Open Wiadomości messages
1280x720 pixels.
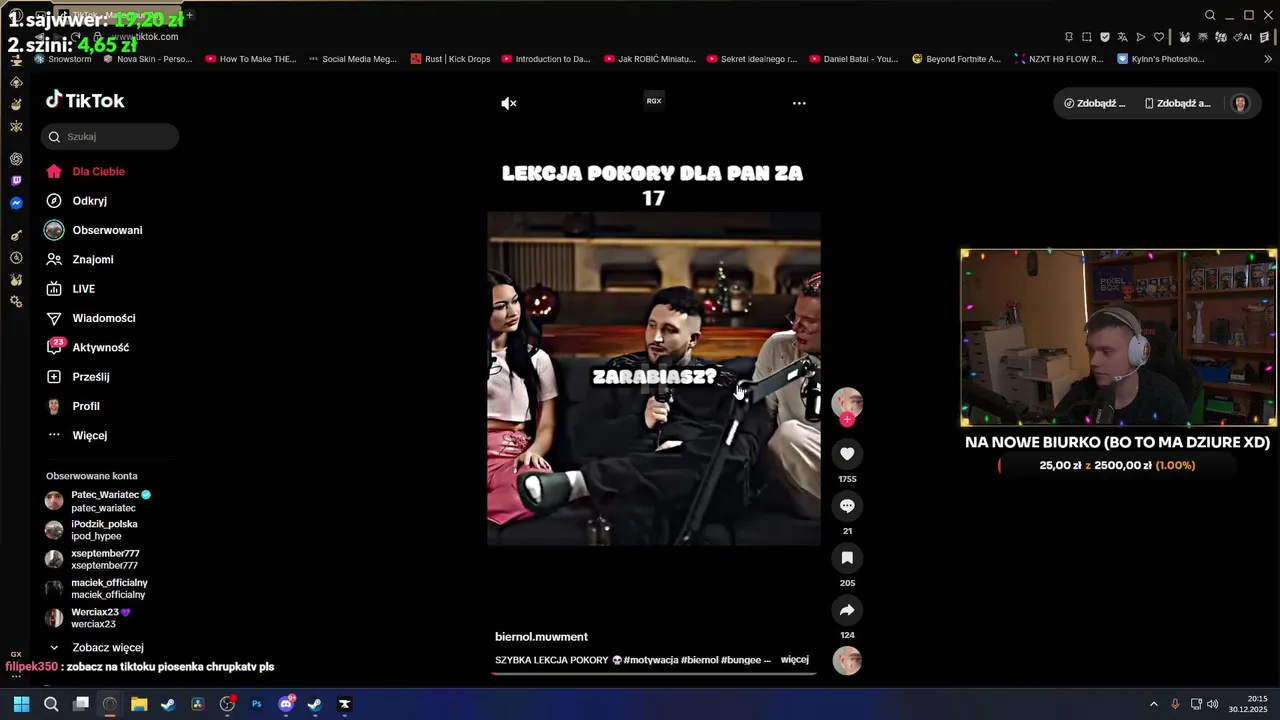click(90, 318)
